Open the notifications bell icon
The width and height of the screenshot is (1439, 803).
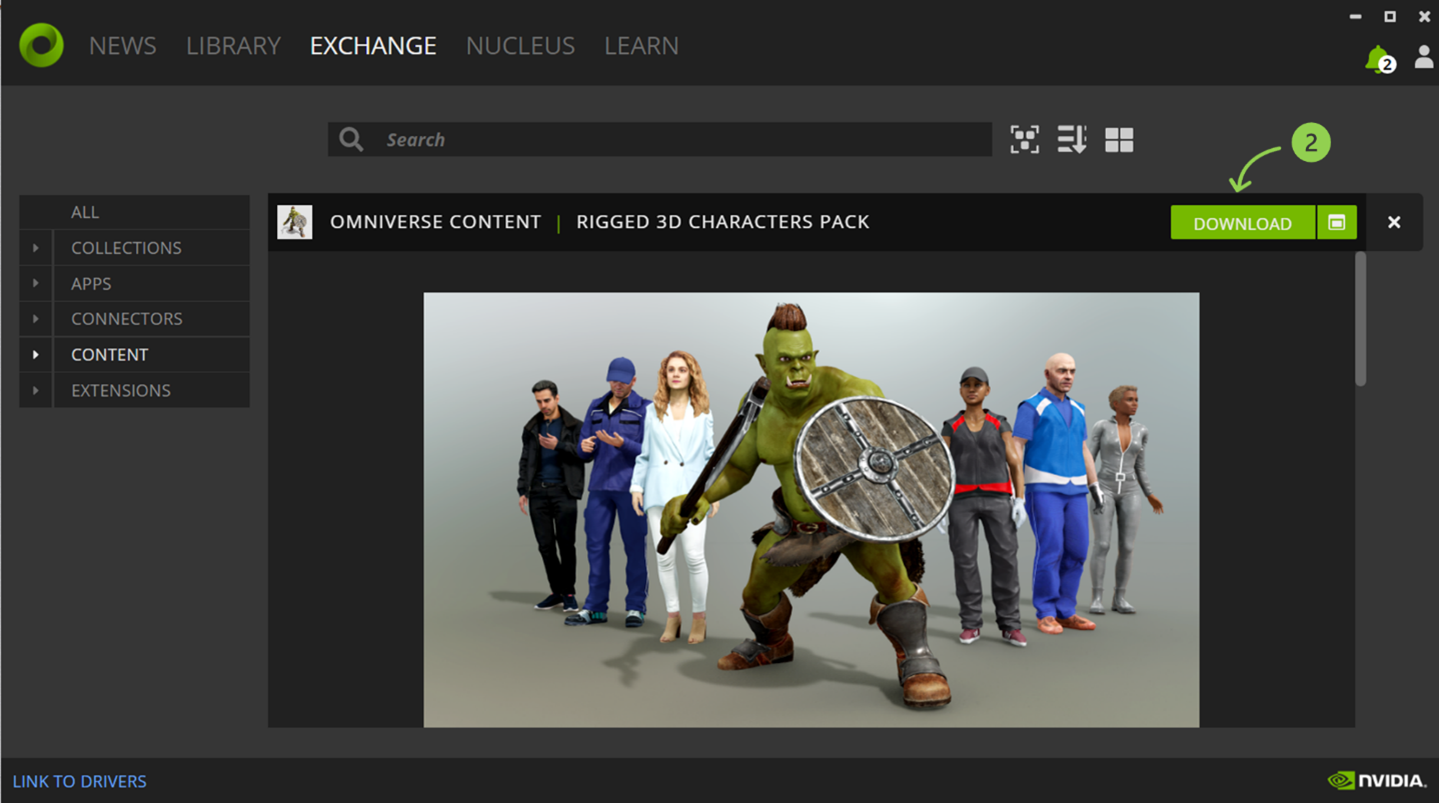1379,59
